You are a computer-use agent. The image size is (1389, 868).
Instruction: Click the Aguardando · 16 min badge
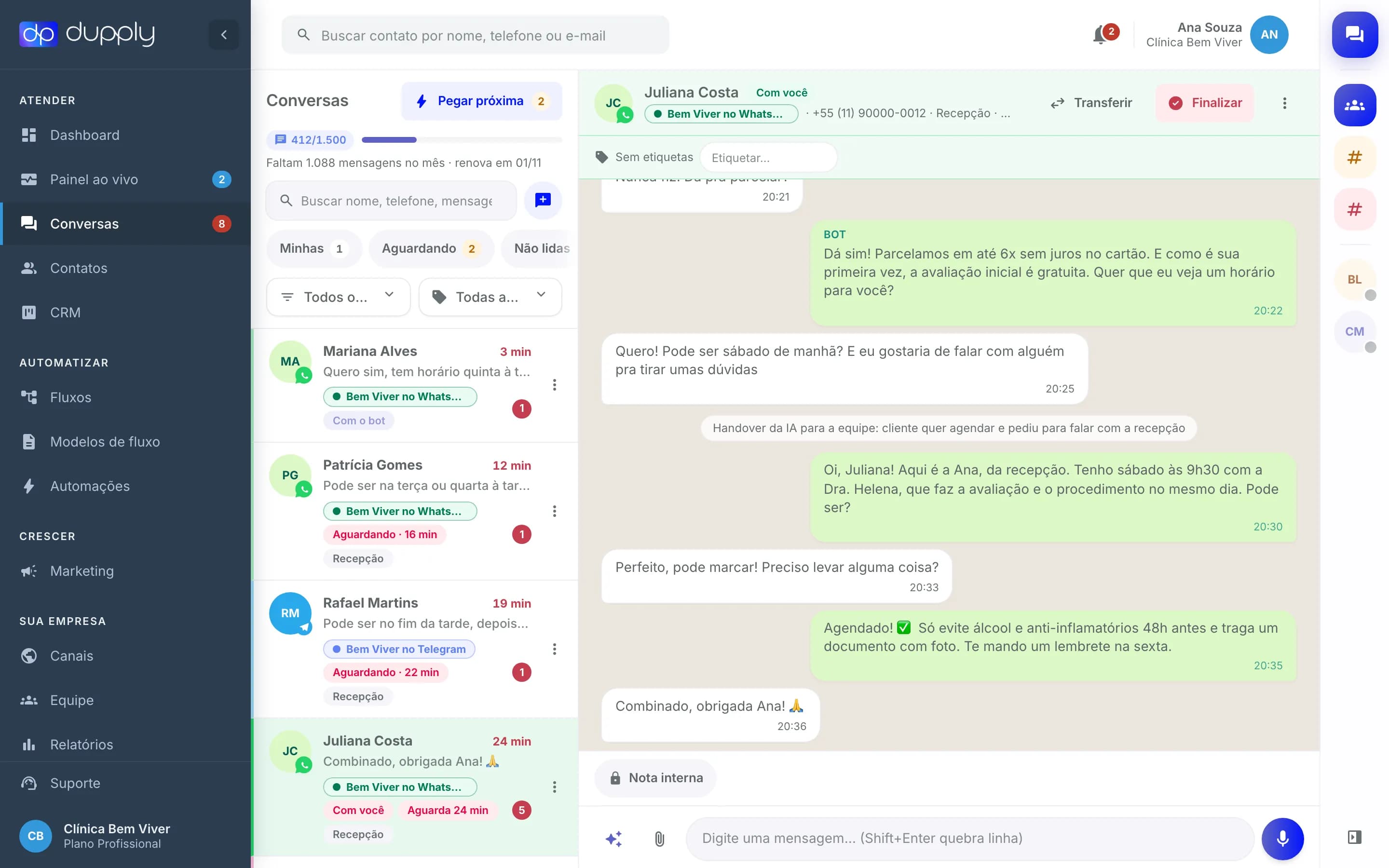click(384, 534)
